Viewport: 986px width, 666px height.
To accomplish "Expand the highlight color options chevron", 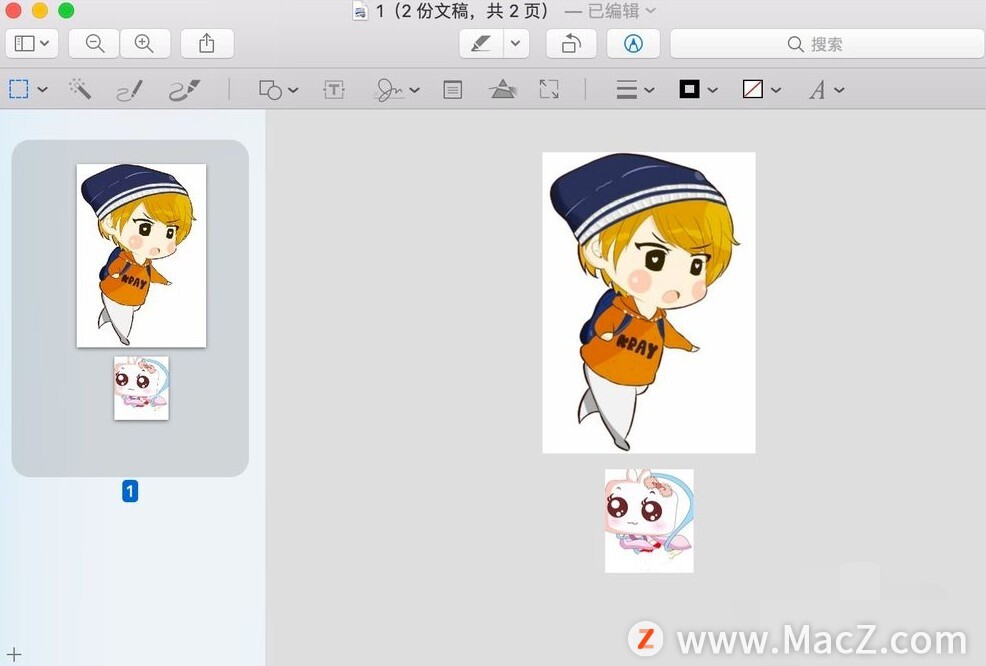I will [516, 43].
